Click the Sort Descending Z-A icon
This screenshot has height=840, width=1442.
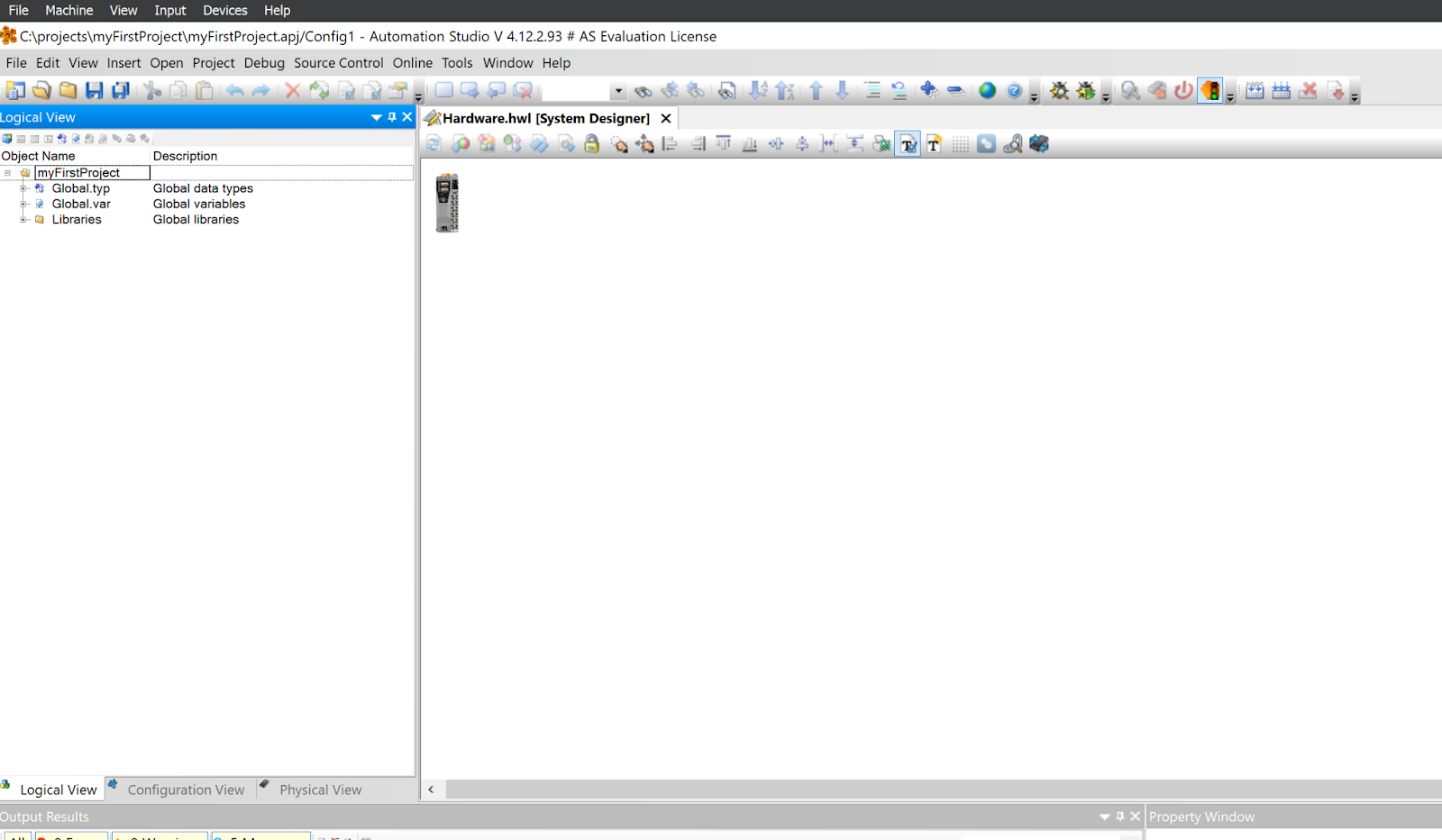pyautogui.click(x=785, y=90)
